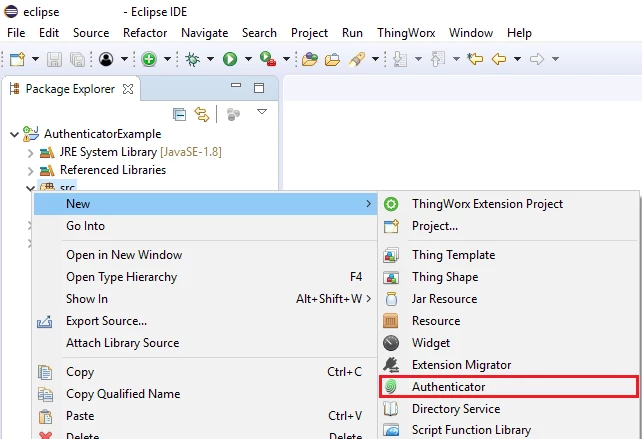
Task: Choose Copy from context menu
Action: pyautogui.click(x=205, y=372)
